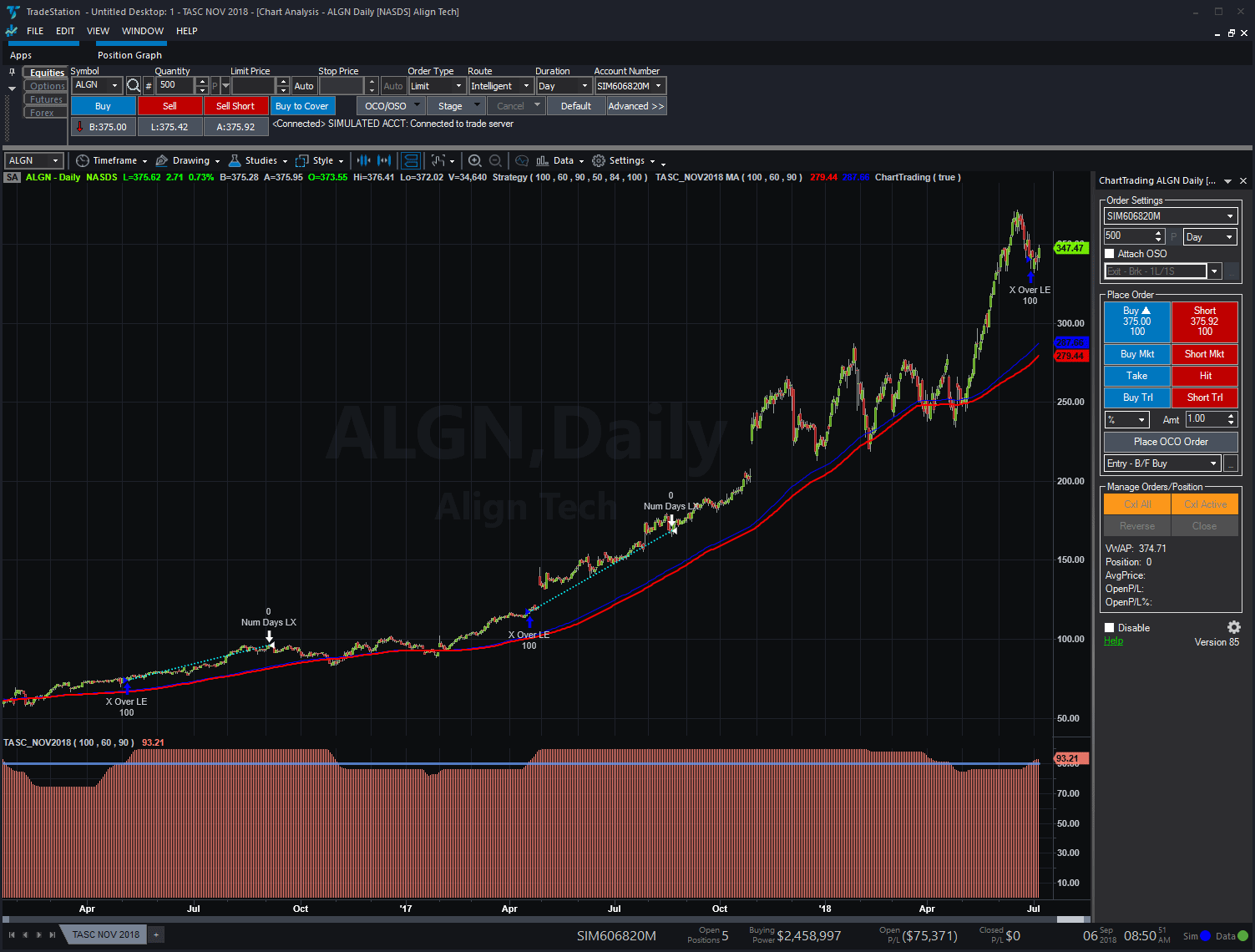Open the Data bar-chart icon menu

543,160
